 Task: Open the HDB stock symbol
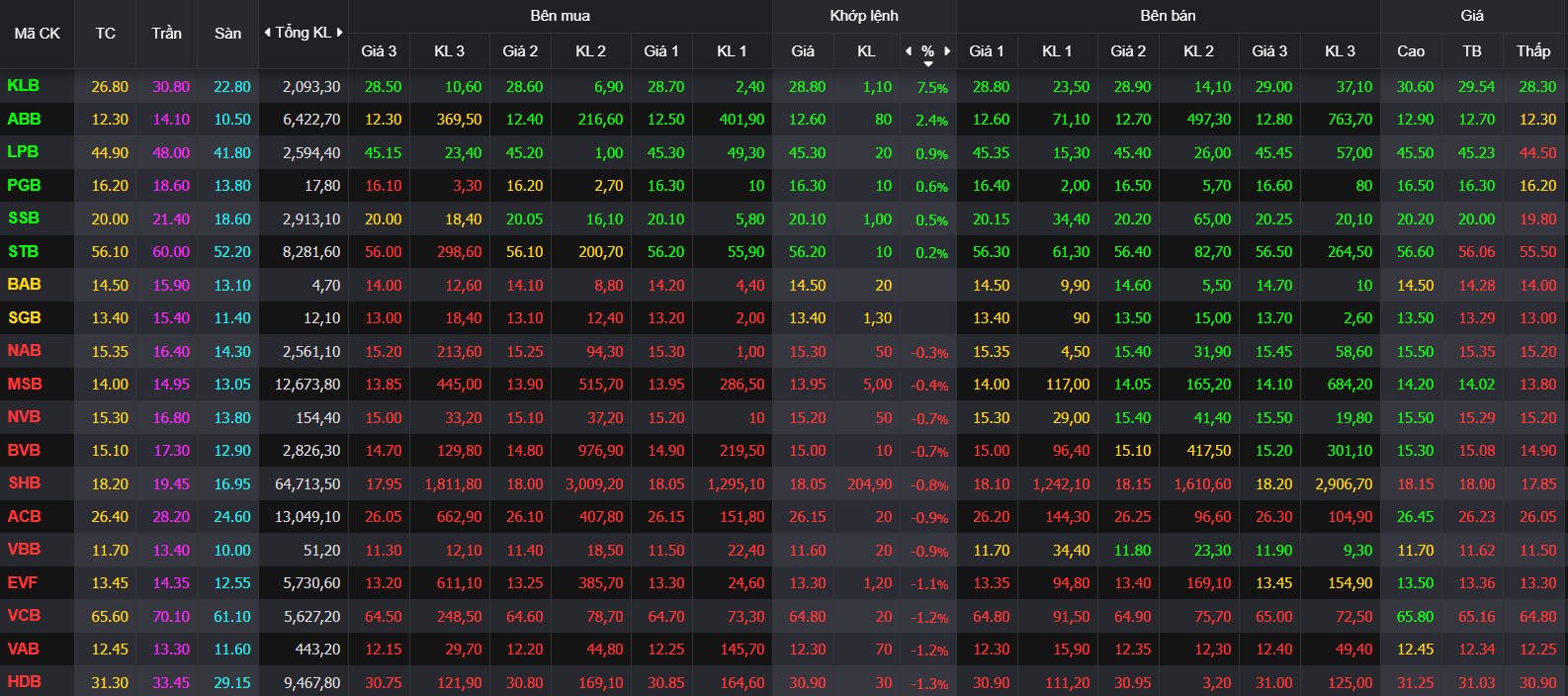(24, 682)
